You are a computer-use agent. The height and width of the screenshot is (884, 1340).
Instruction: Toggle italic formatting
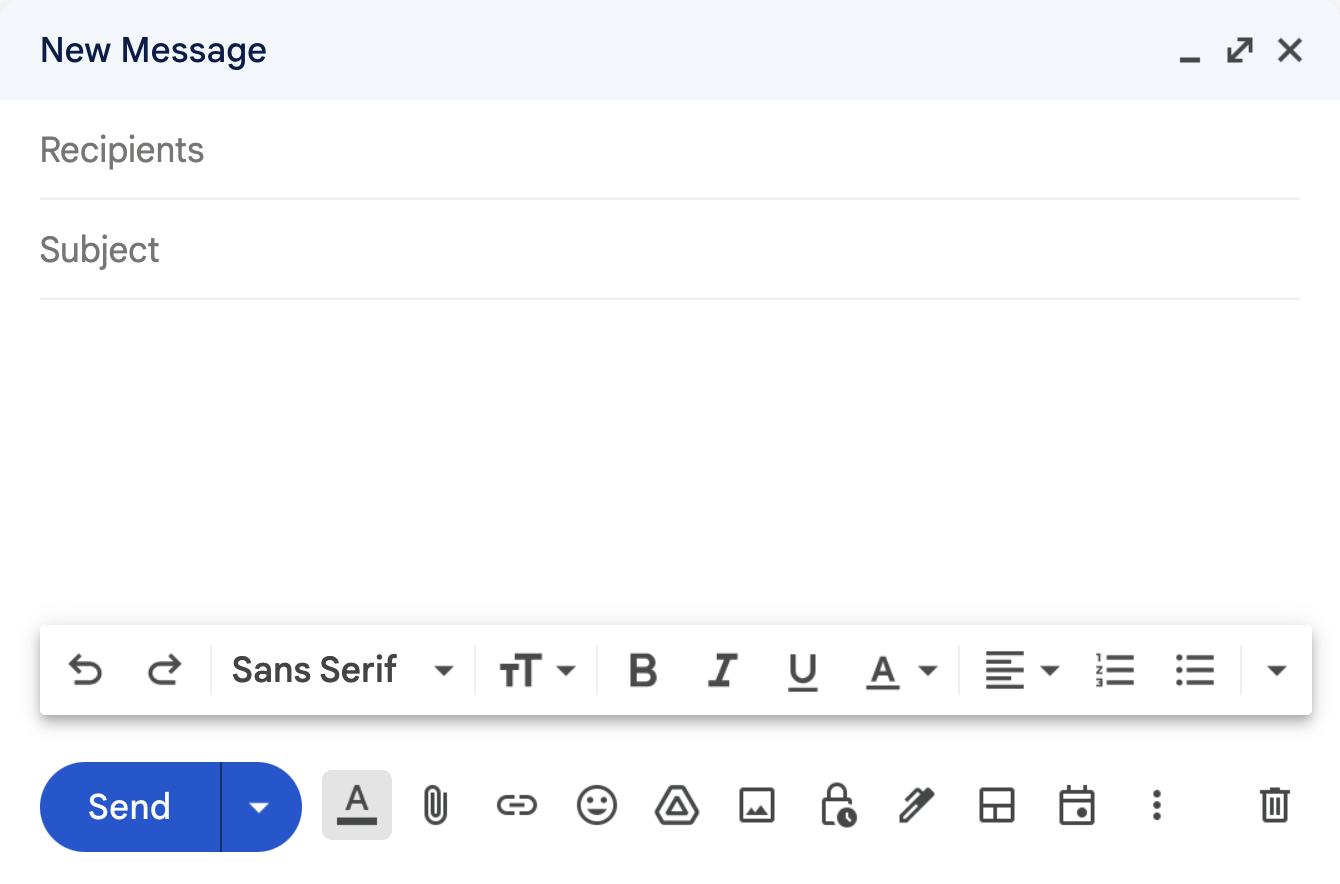point(723,670)
